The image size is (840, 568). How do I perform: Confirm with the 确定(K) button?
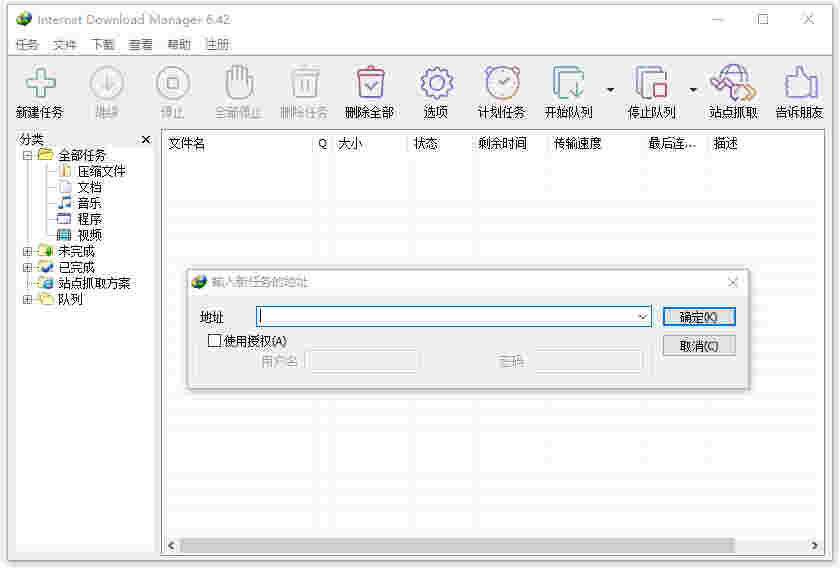coord(699,317)
